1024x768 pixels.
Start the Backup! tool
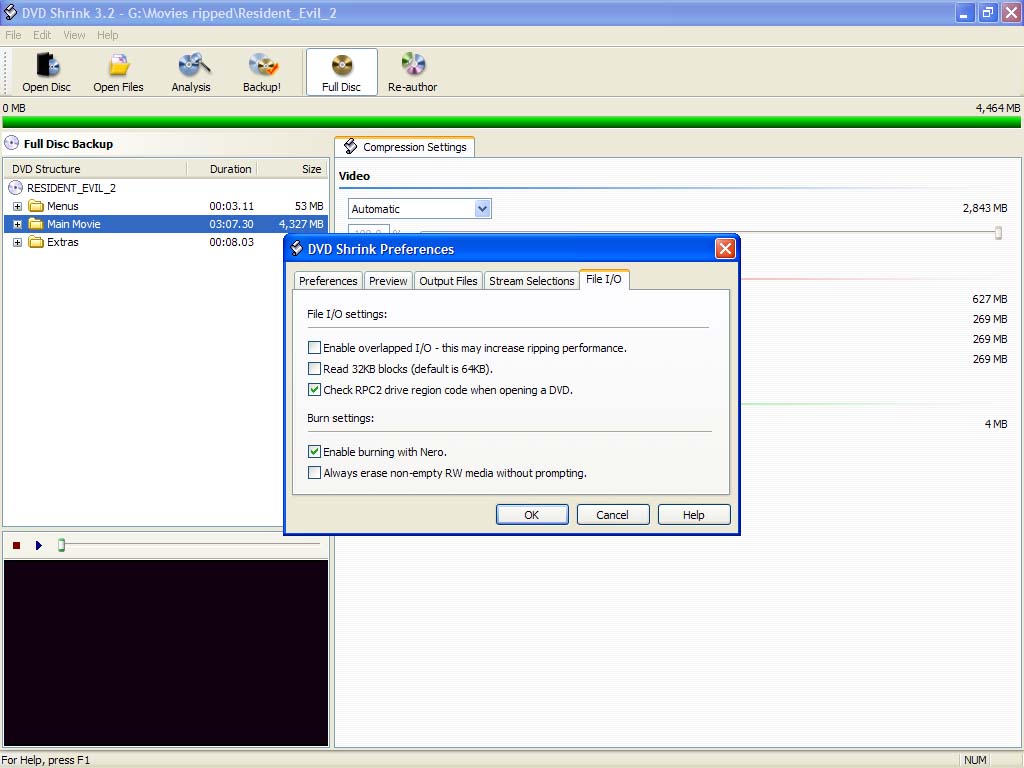pyautogui.click(x=262, y=72)
